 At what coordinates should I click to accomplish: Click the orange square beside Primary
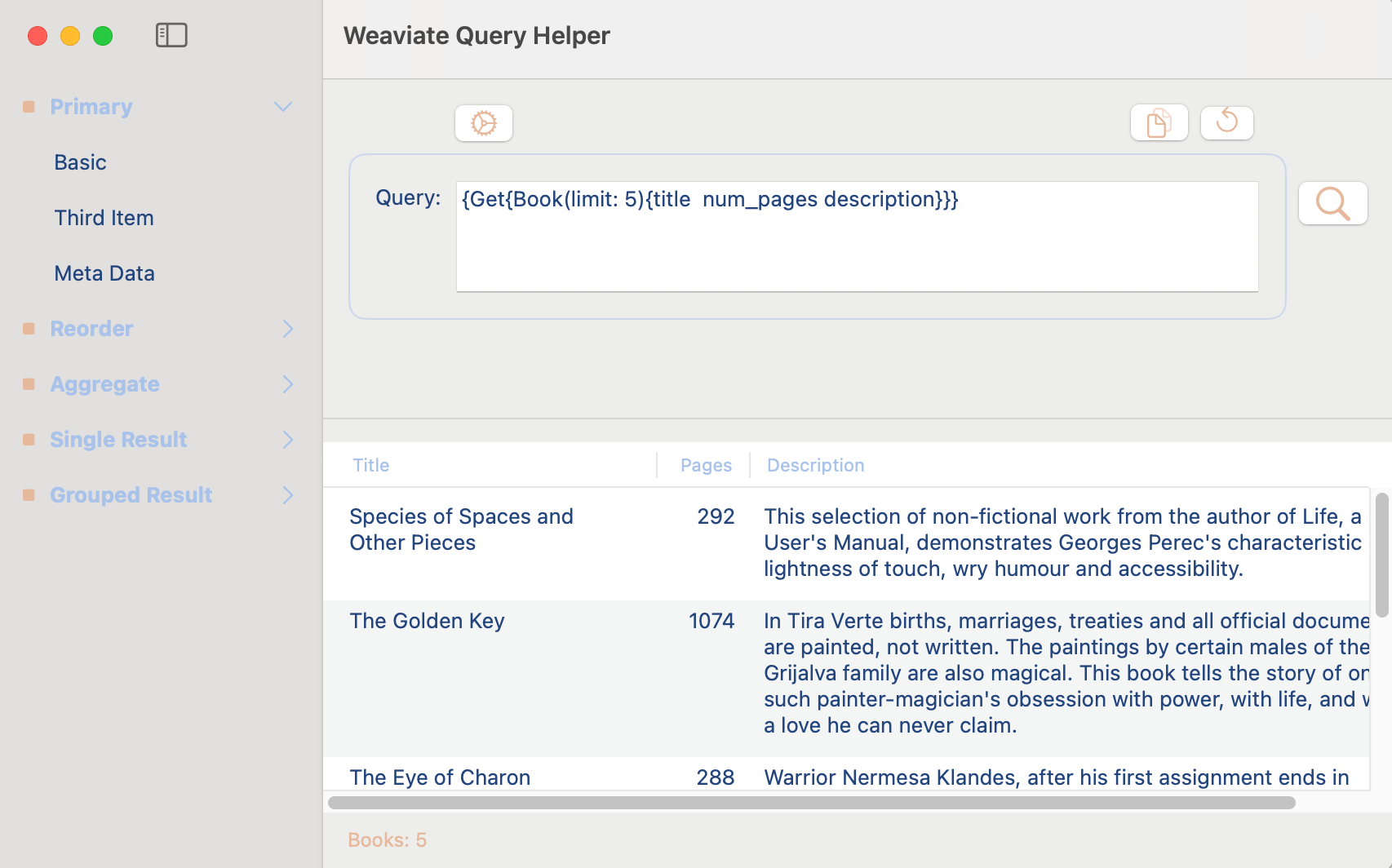click(29, 106)
